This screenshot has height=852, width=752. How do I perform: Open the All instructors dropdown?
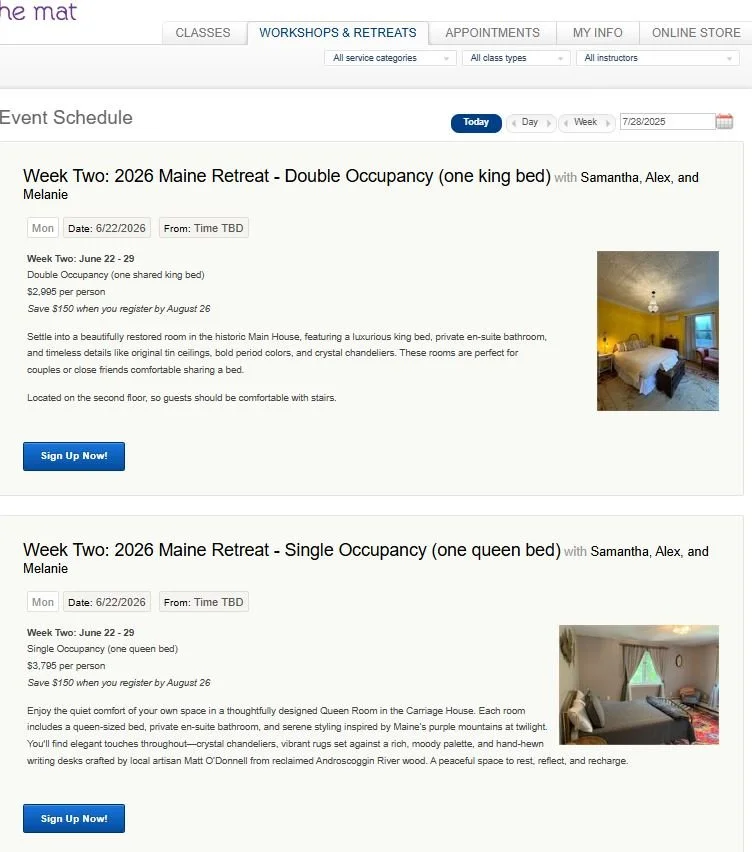(657, 58)
